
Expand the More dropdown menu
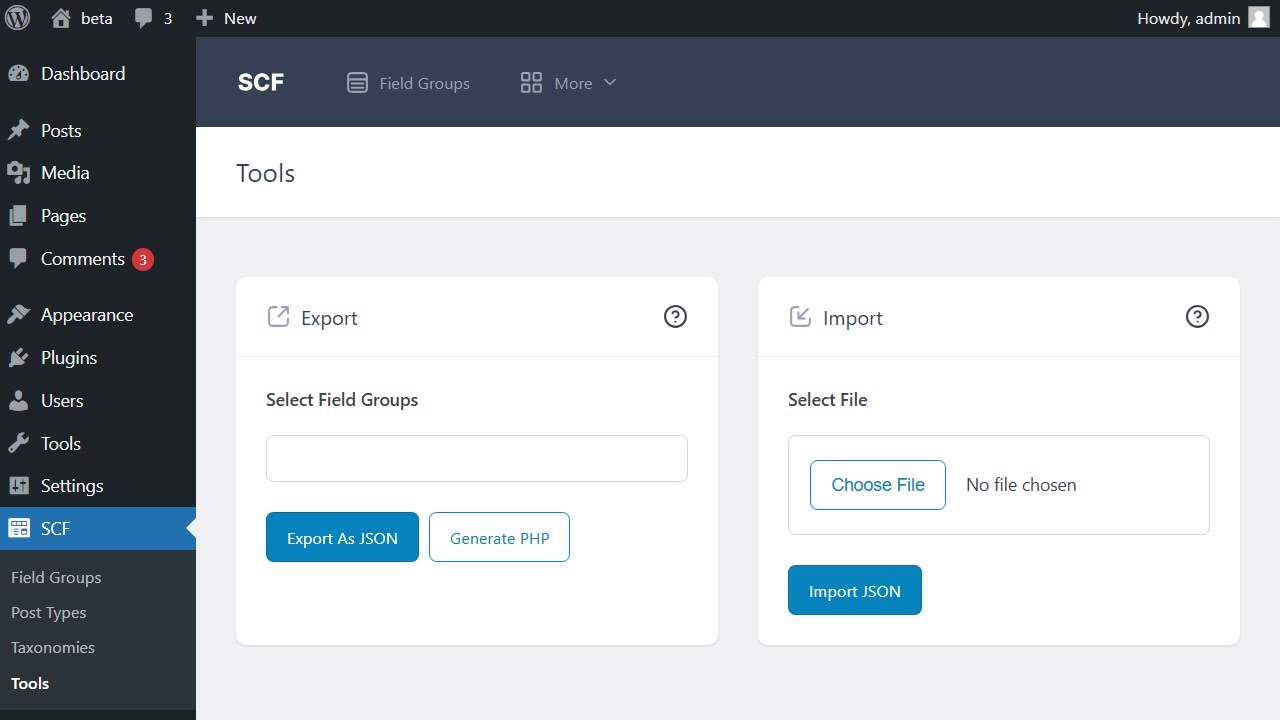(568, 83)
